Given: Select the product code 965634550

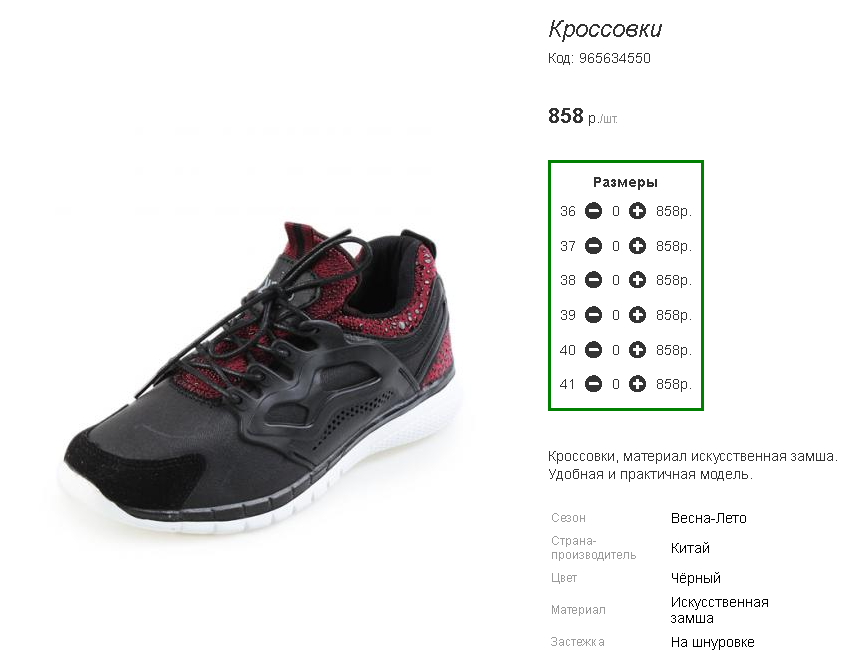Looking at the screenshot, I should click(614, 58).
